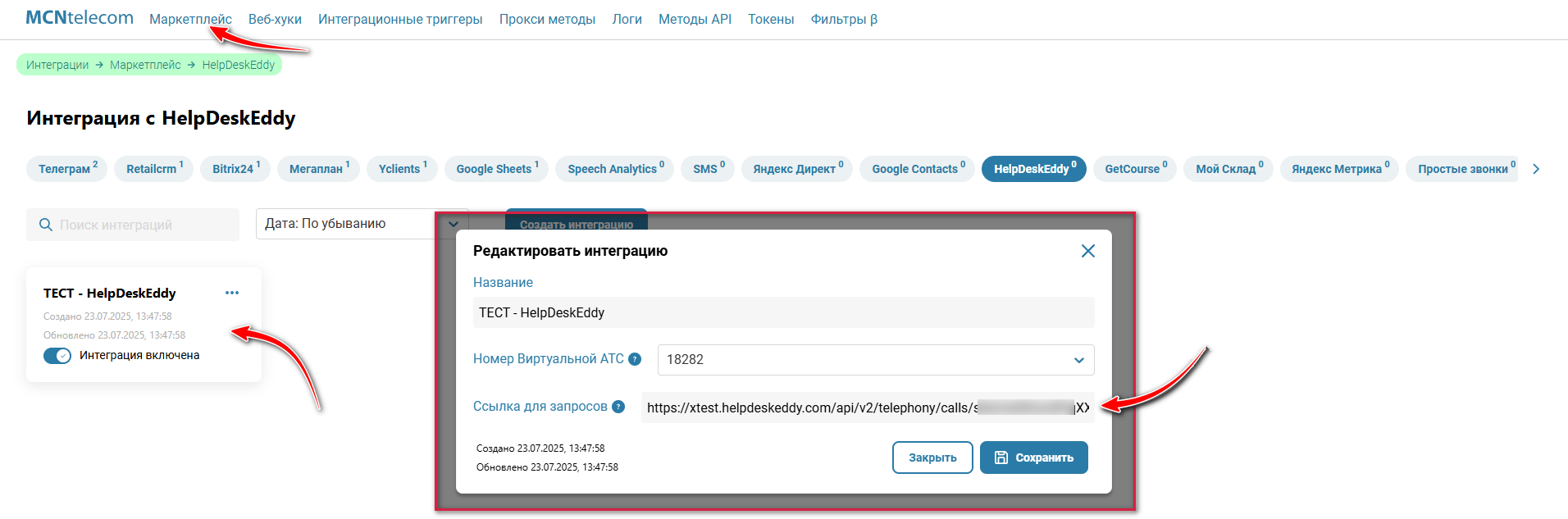Click the ТЕСТ - HelpDeskEddy card title
The width and height of the screenshot is (1568, 519).
(110, 293)
